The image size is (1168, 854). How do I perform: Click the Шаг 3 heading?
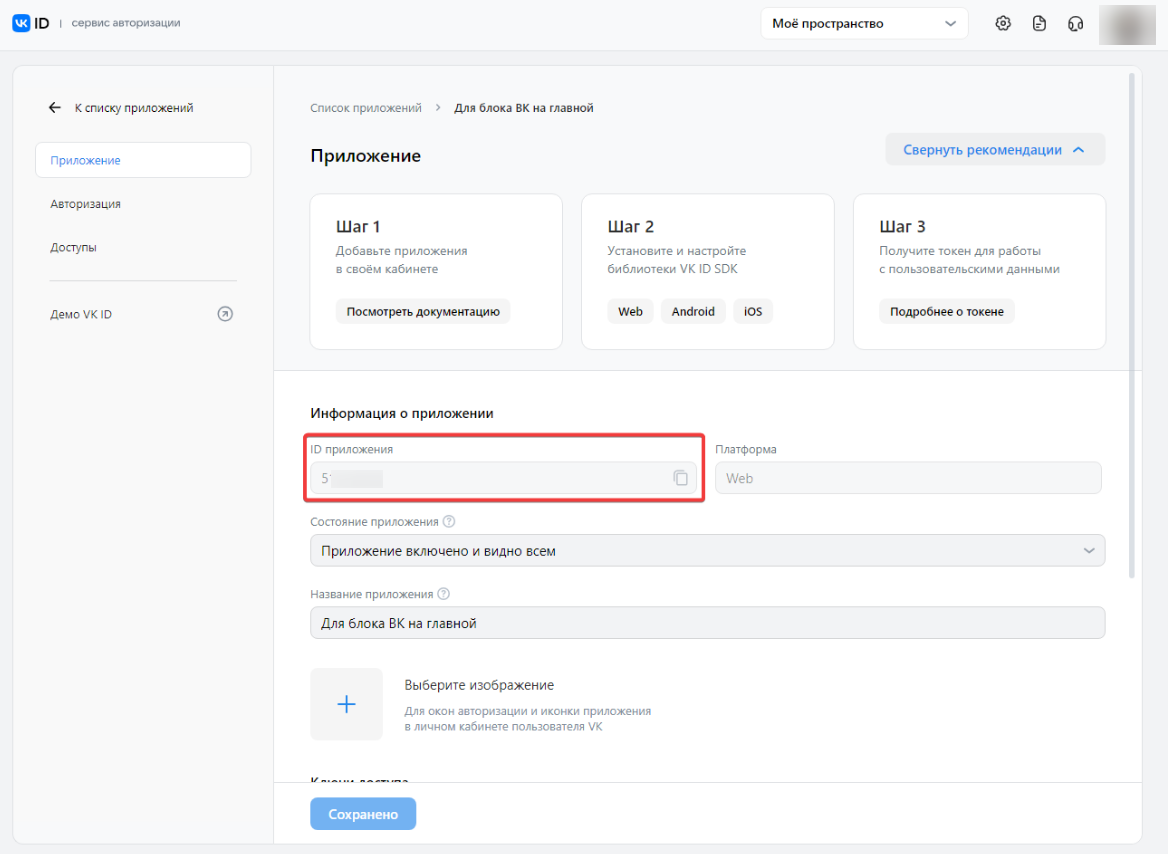click(902, 227)
